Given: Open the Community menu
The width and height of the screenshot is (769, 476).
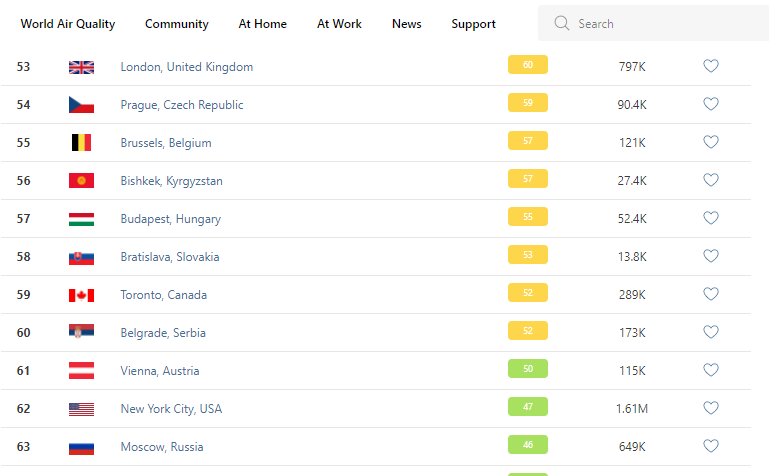Looking at the screenshot, I should pyautogui.click(x=177, y=24).
